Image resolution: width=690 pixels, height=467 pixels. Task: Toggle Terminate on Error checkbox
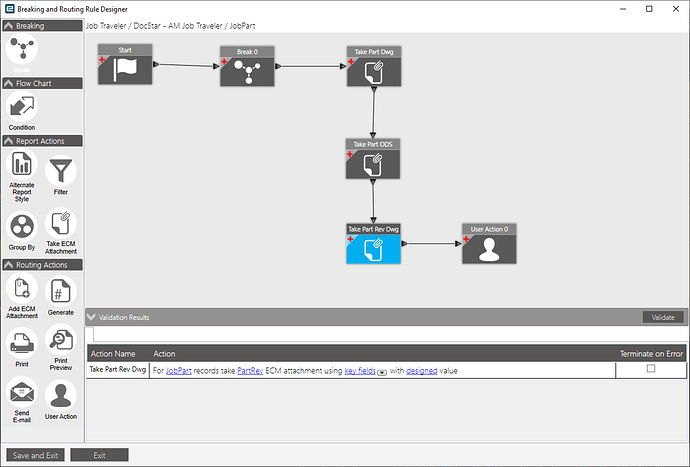[x=651, y=368]
